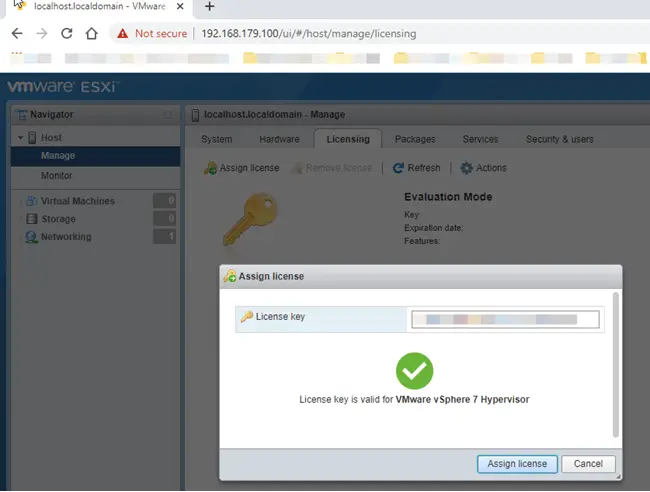Click the Assign license dialog title icon

point(230,276)
